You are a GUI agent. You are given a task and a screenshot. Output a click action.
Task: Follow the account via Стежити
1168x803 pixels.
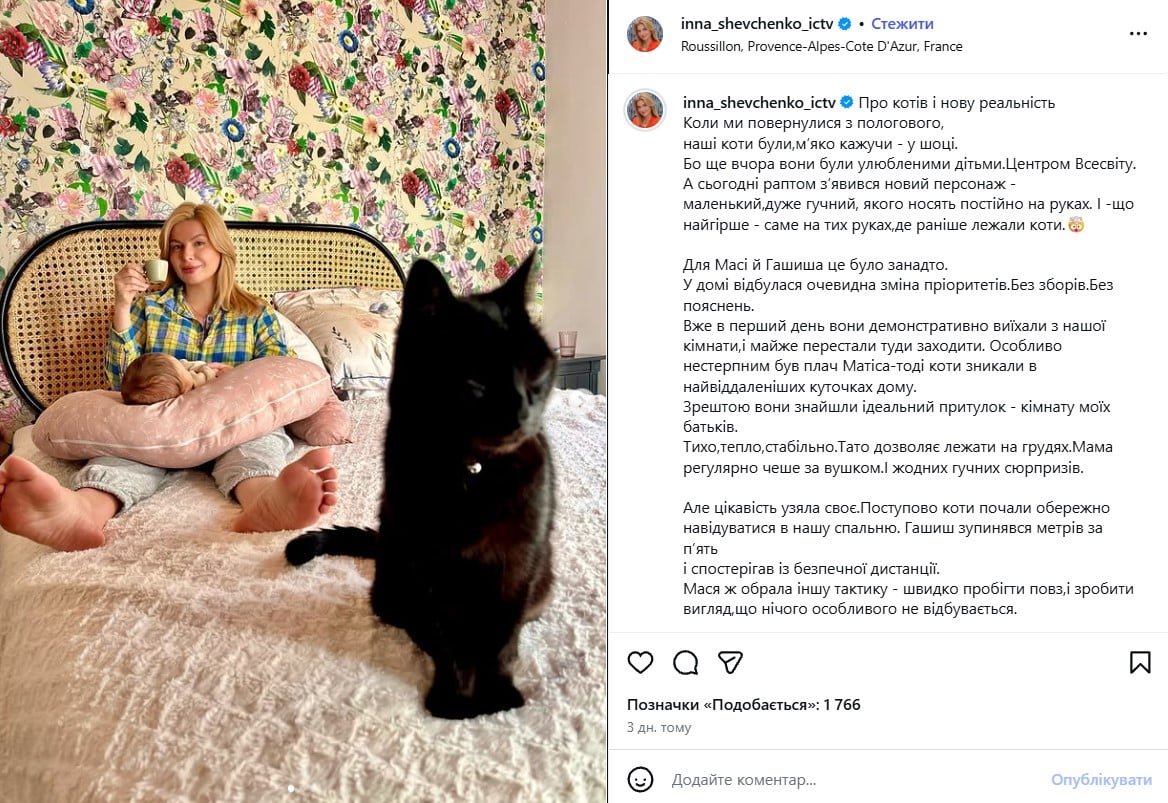[902, 24]
